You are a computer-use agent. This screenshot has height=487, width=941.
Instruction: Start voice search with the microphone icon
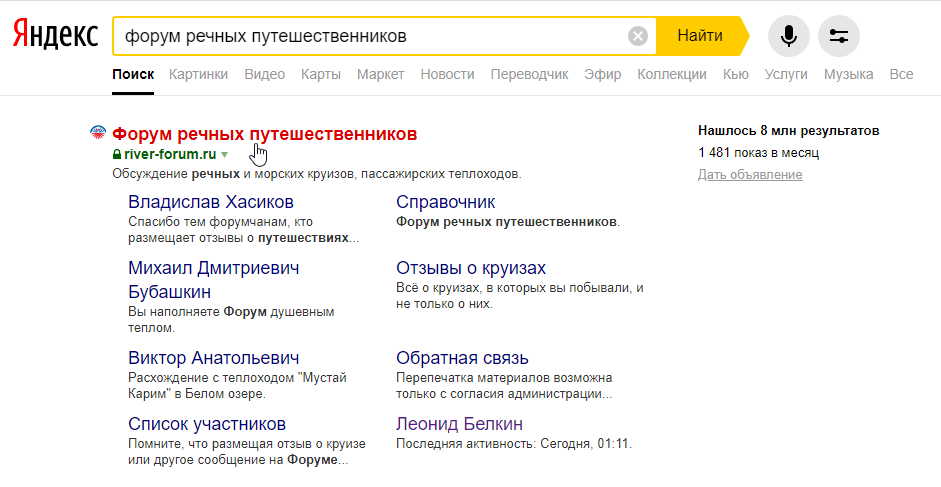point(789,36)
